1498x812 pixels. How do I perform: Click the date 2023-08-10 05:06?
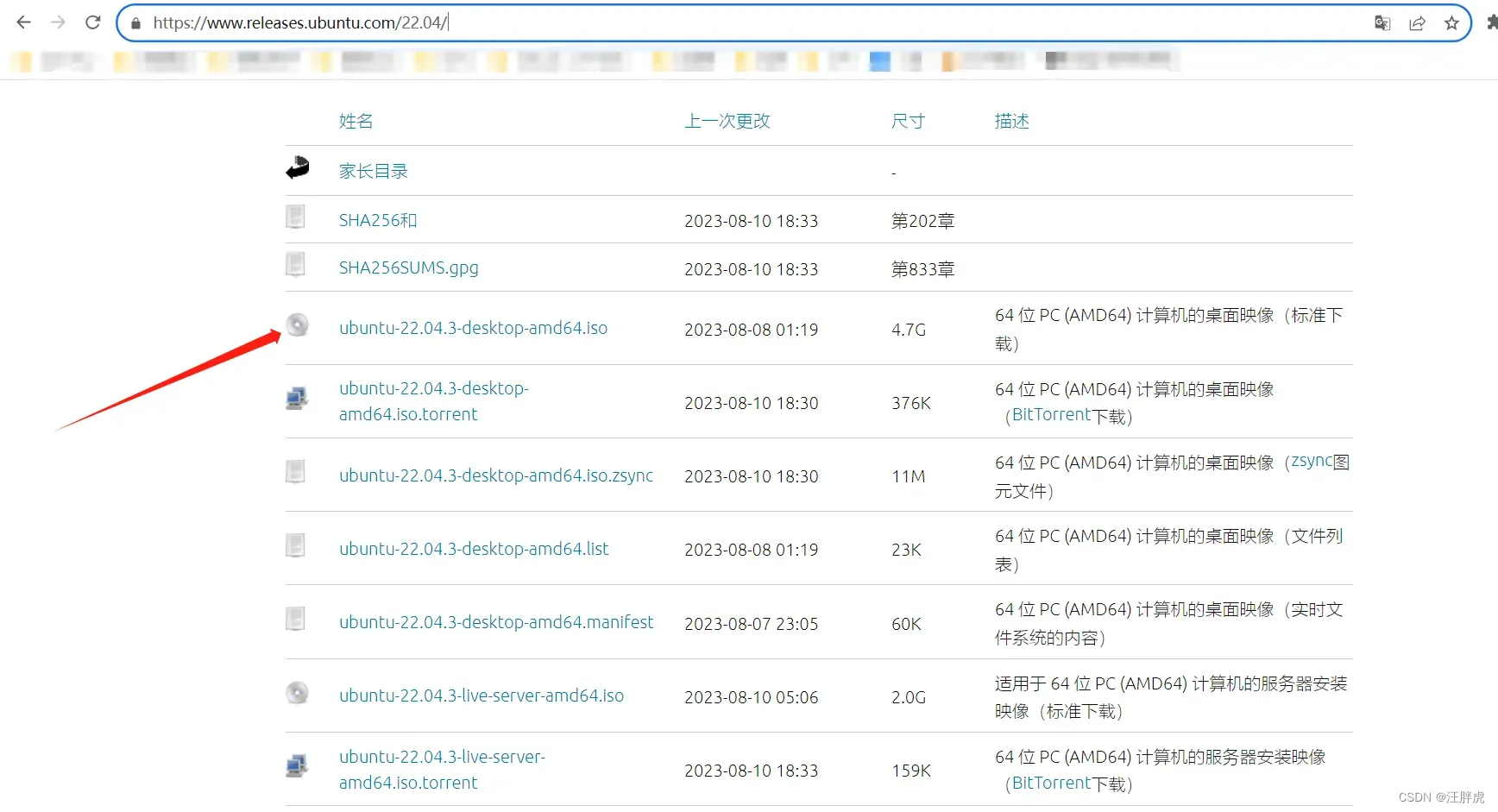751,697
